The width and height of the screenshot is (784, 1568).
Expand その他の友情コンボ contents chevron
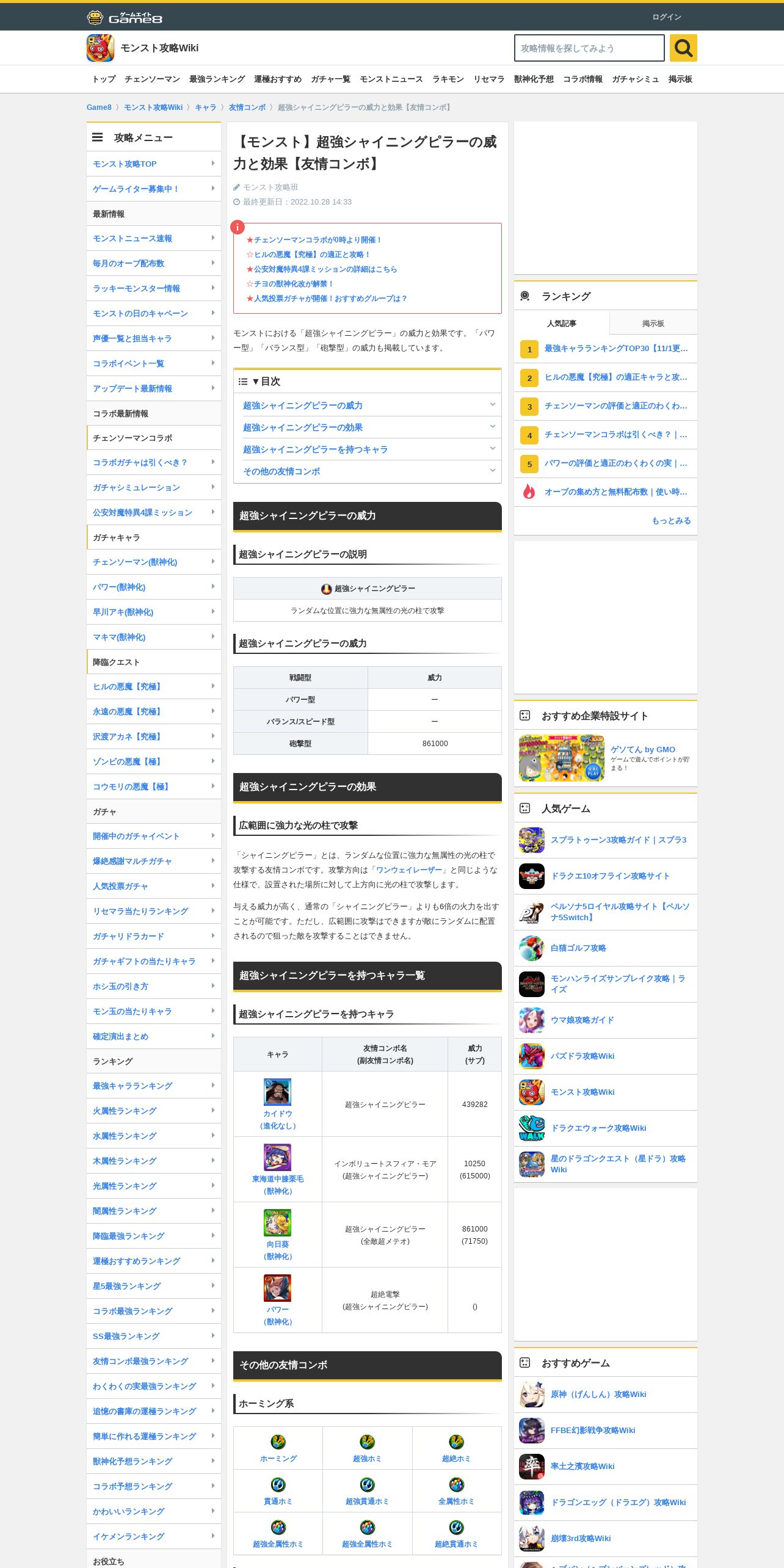(492, 471)
